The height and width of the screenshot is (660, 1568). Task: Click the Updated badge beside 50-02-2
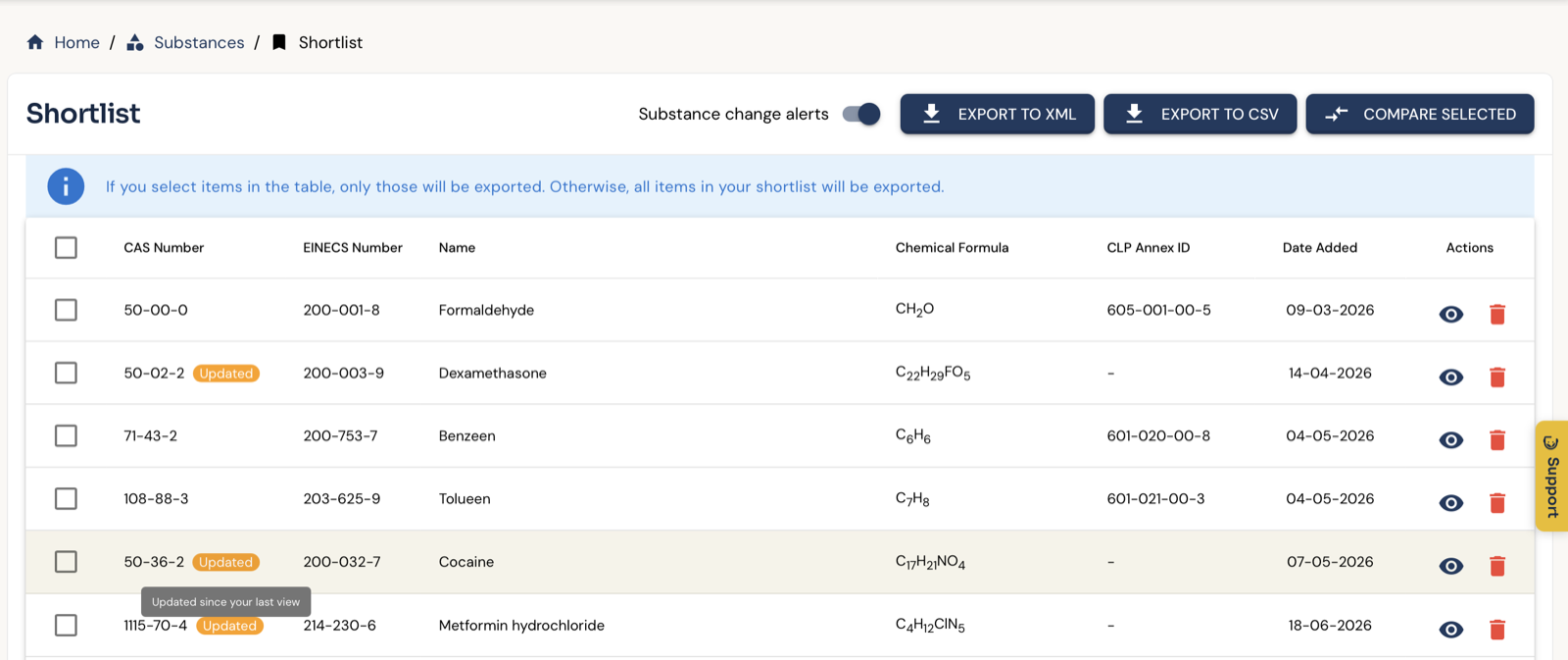(x=226, y=374)
